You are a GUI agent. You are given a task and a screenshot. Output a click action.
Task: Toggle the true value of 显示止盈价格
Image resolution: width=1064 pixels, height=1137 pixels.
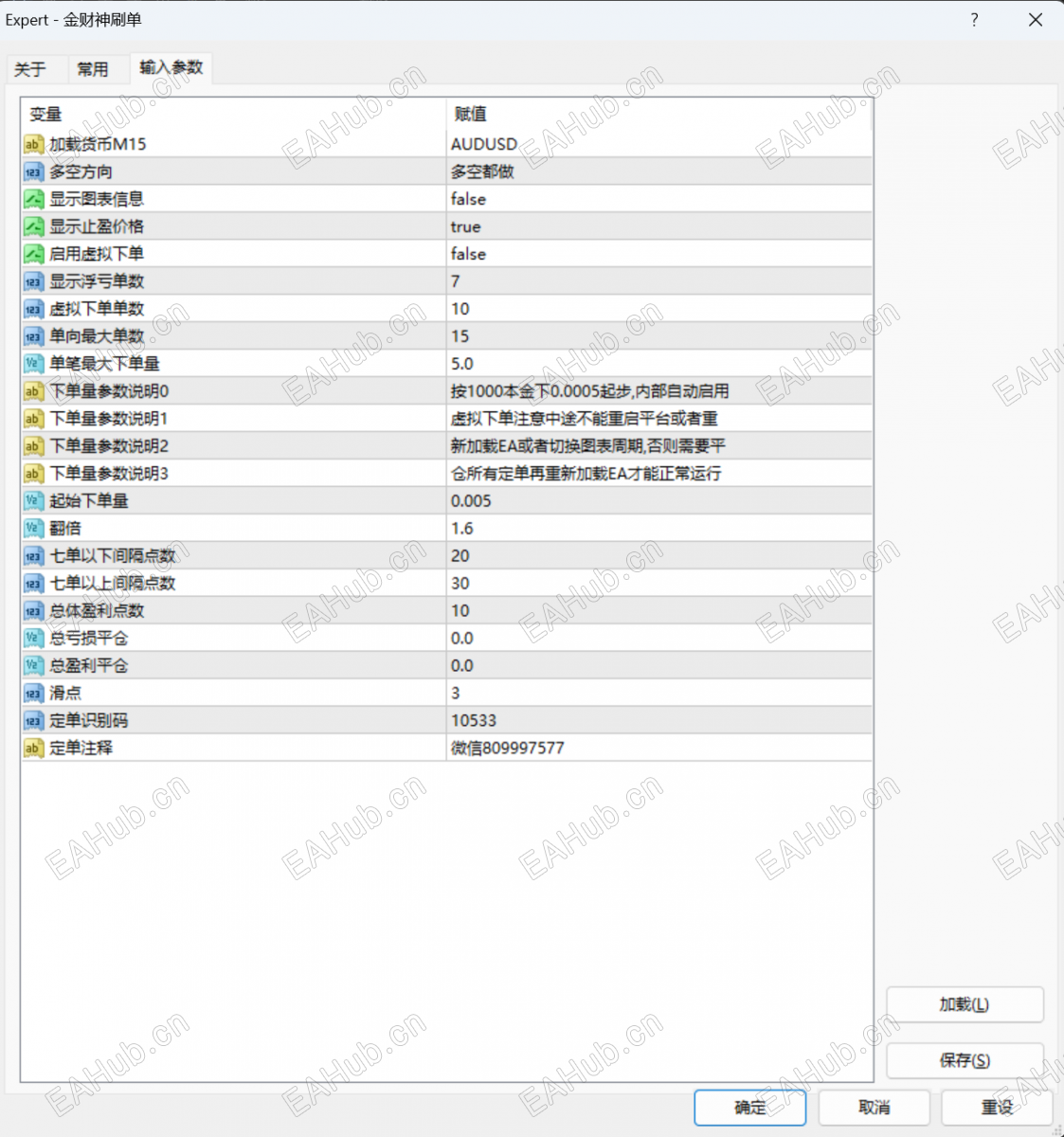[x=658, y=226]
